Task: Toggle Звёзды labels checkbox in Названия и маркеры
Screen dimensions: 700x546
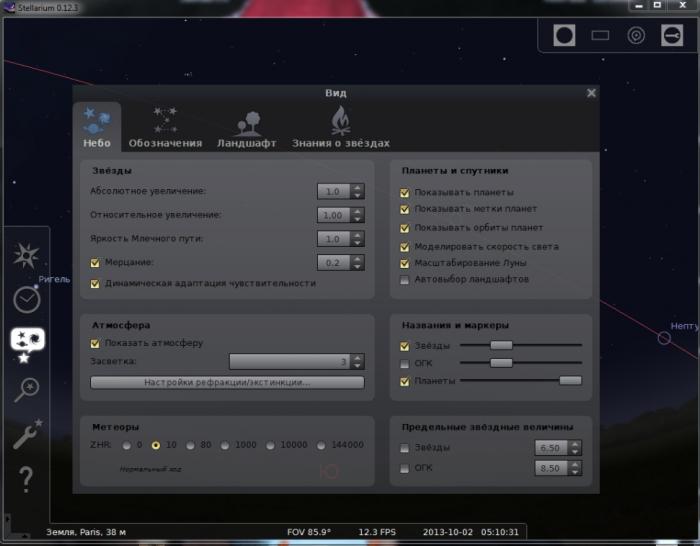Action: coord(404,346)
